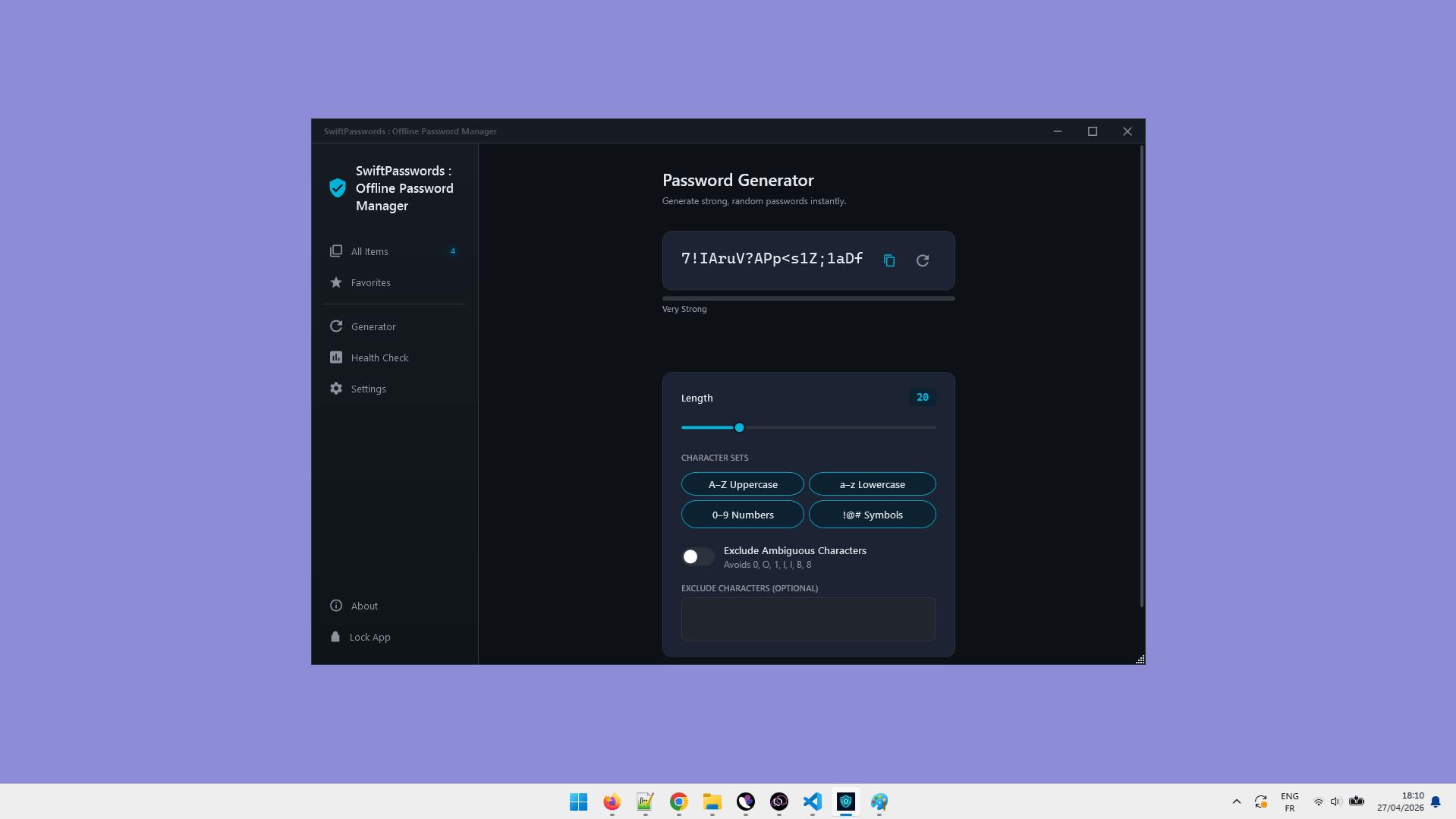Open Visual Studio Code from the taskbar
The image size is (1456, 819).
(x=812, y=802)
